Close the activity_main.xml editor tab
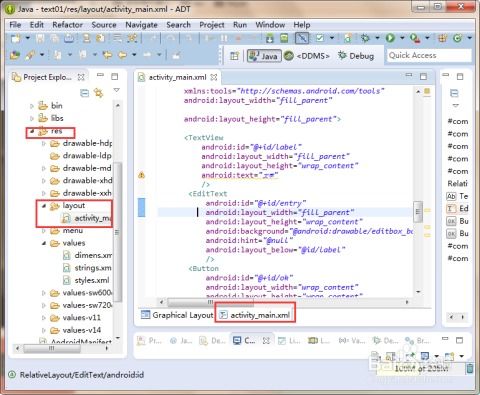The image size is (480, 395). 214,77
